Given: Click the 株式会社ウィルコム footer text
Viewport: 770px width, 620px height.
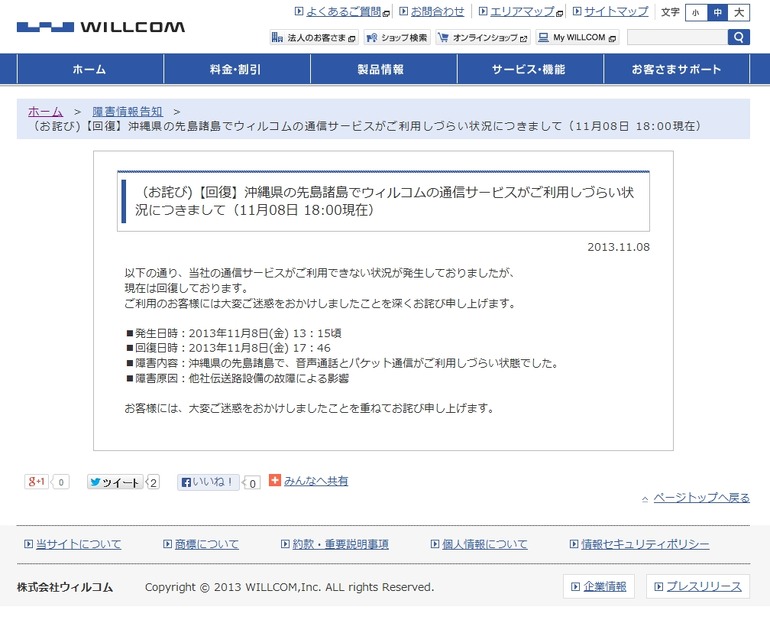Looking at the screenshot, I should click(65, 587).
